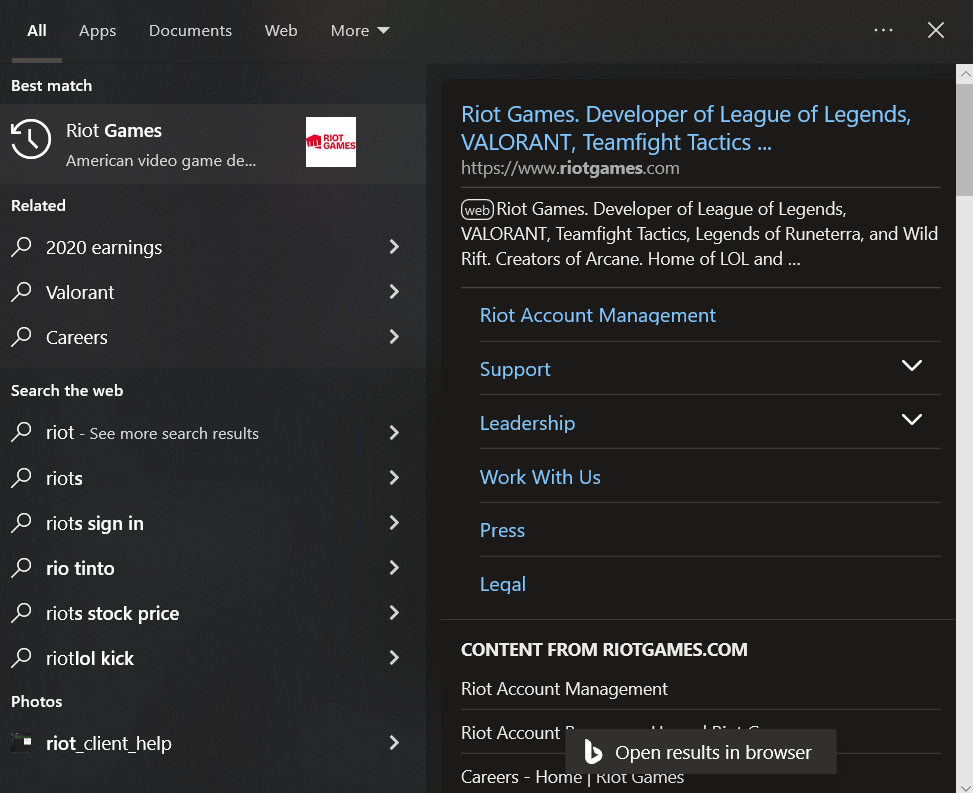Screen dimensions: 973x793
Task: Click the riot_client_help photo file icon
Action: point(21,742)
